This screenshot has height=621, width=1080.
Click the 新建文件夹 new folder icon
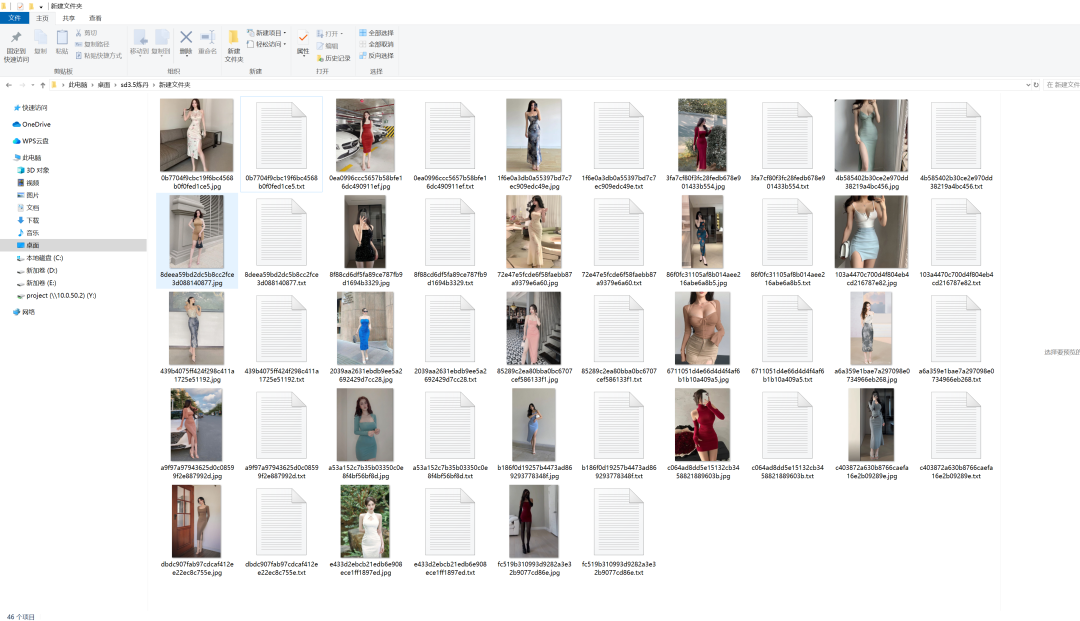(233, 37)
